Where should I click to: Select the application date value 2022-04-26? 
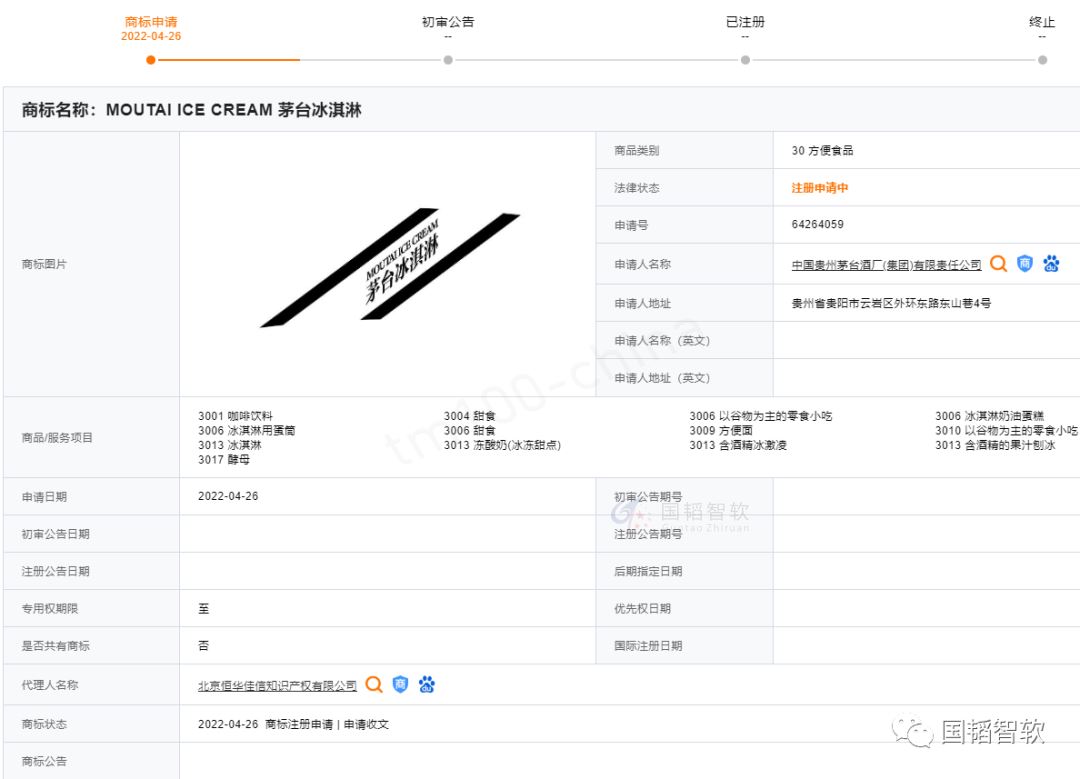click(228, 496)
